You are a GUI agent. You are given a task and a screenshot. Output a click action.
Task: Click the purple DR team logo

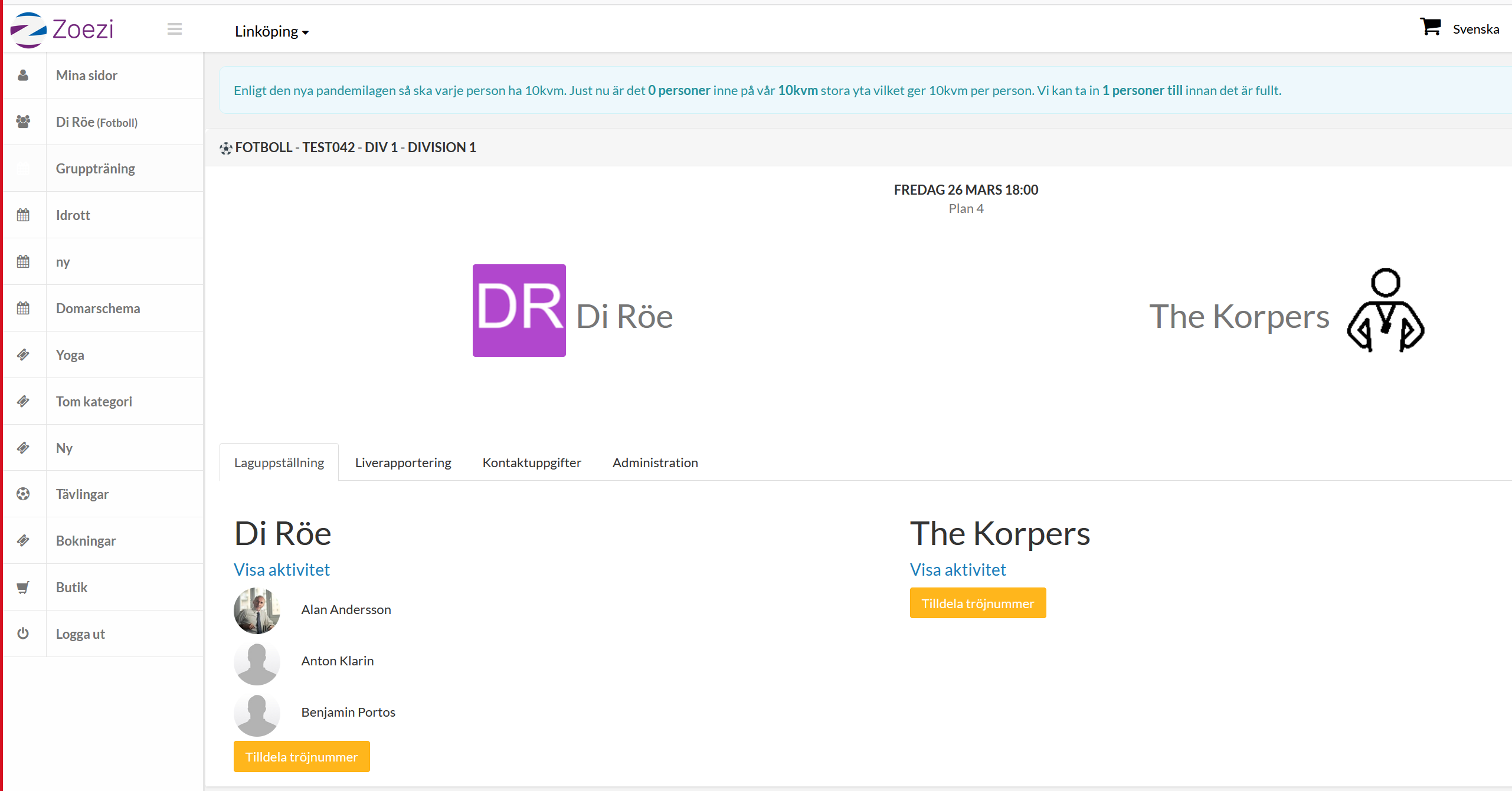coord(519,310)
